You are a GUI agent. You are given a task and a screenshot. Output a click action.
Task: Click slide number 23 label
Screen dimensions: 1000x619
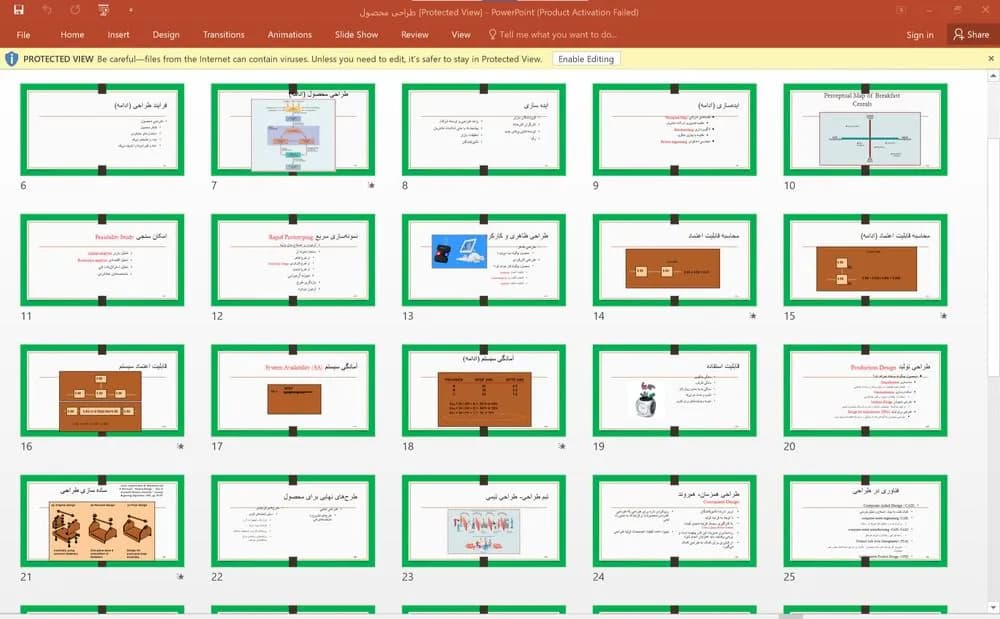(408, 577)
